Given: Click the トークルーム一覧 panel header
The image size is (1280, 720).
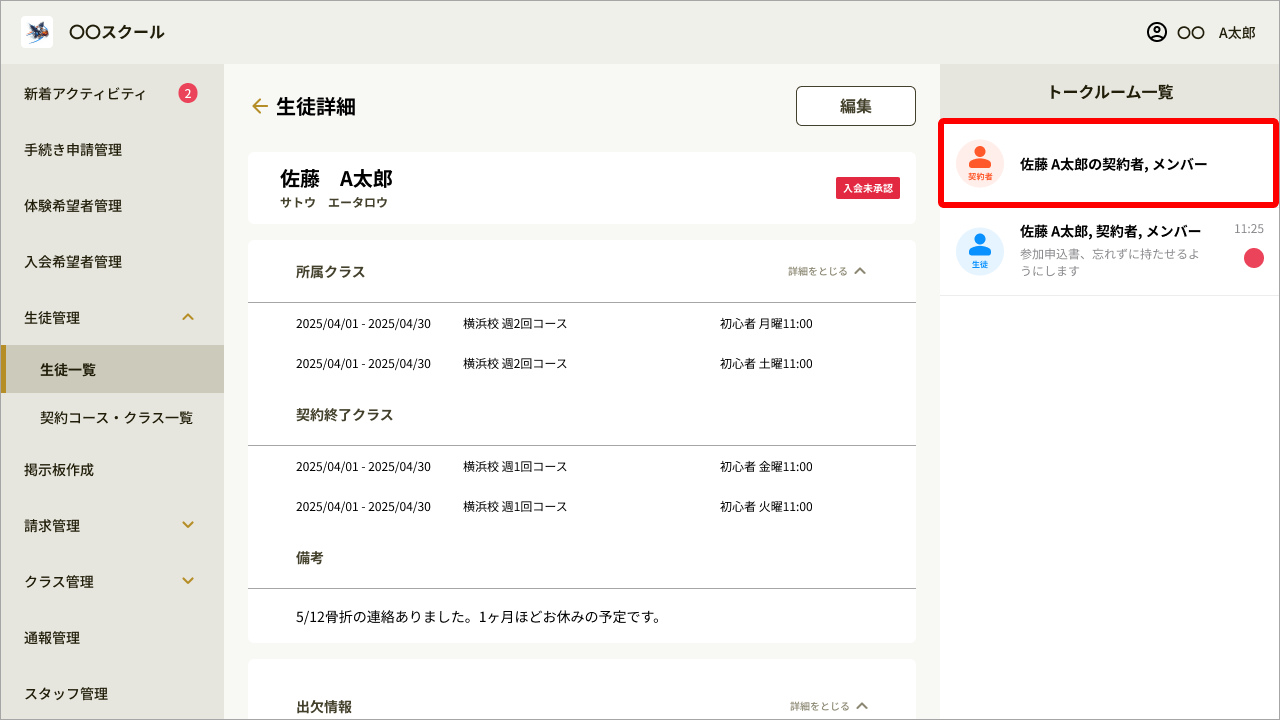Looking at the screenshot, I should (1110, 92).
